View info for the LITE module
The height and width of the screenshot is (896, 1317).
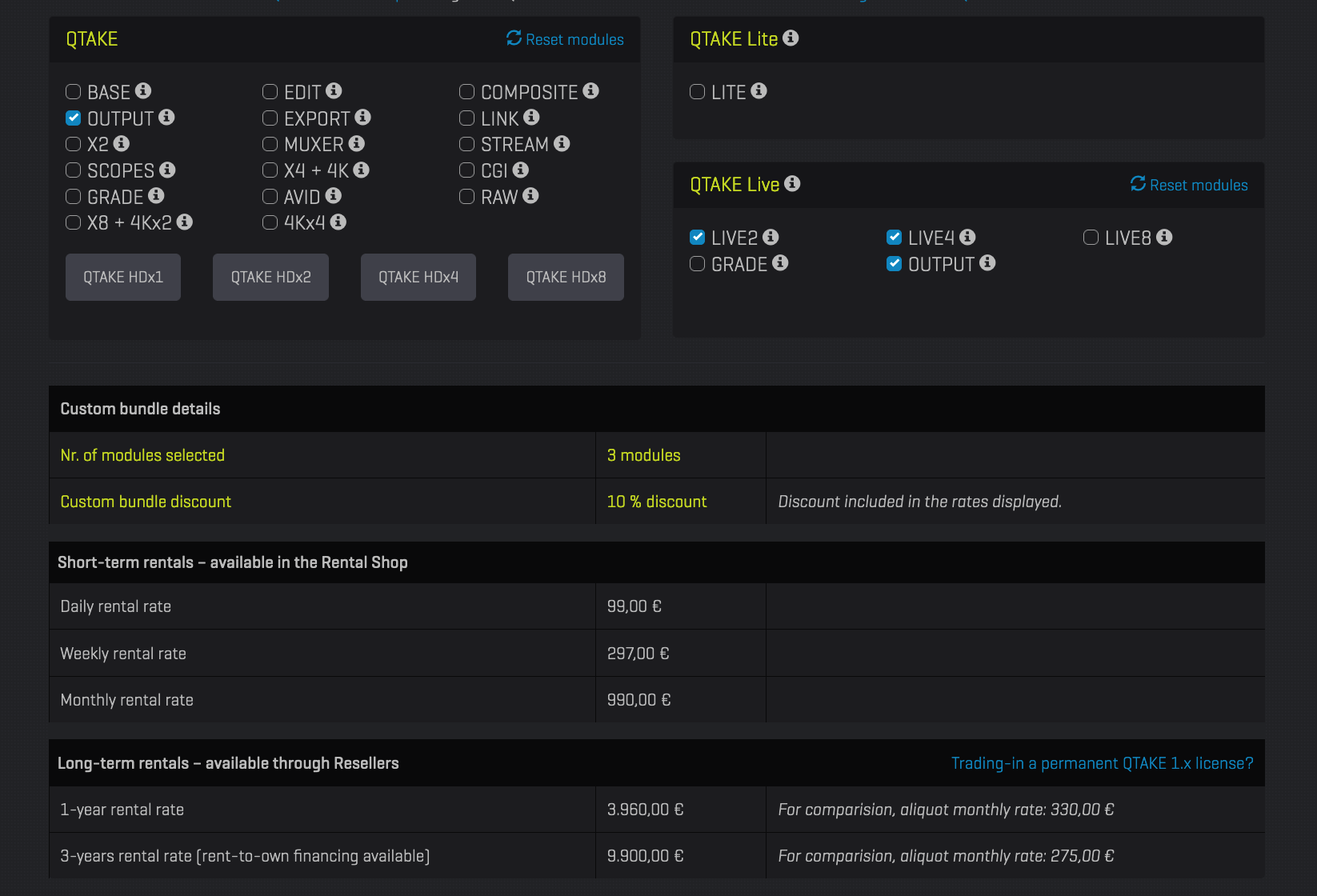pos(759,91)
